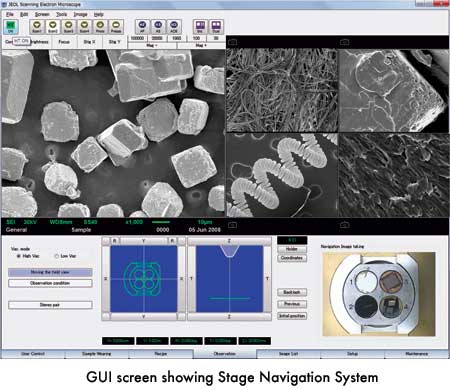450x389 pixels.
Task: Click the Initial position button
Action: tap(292, 316)
